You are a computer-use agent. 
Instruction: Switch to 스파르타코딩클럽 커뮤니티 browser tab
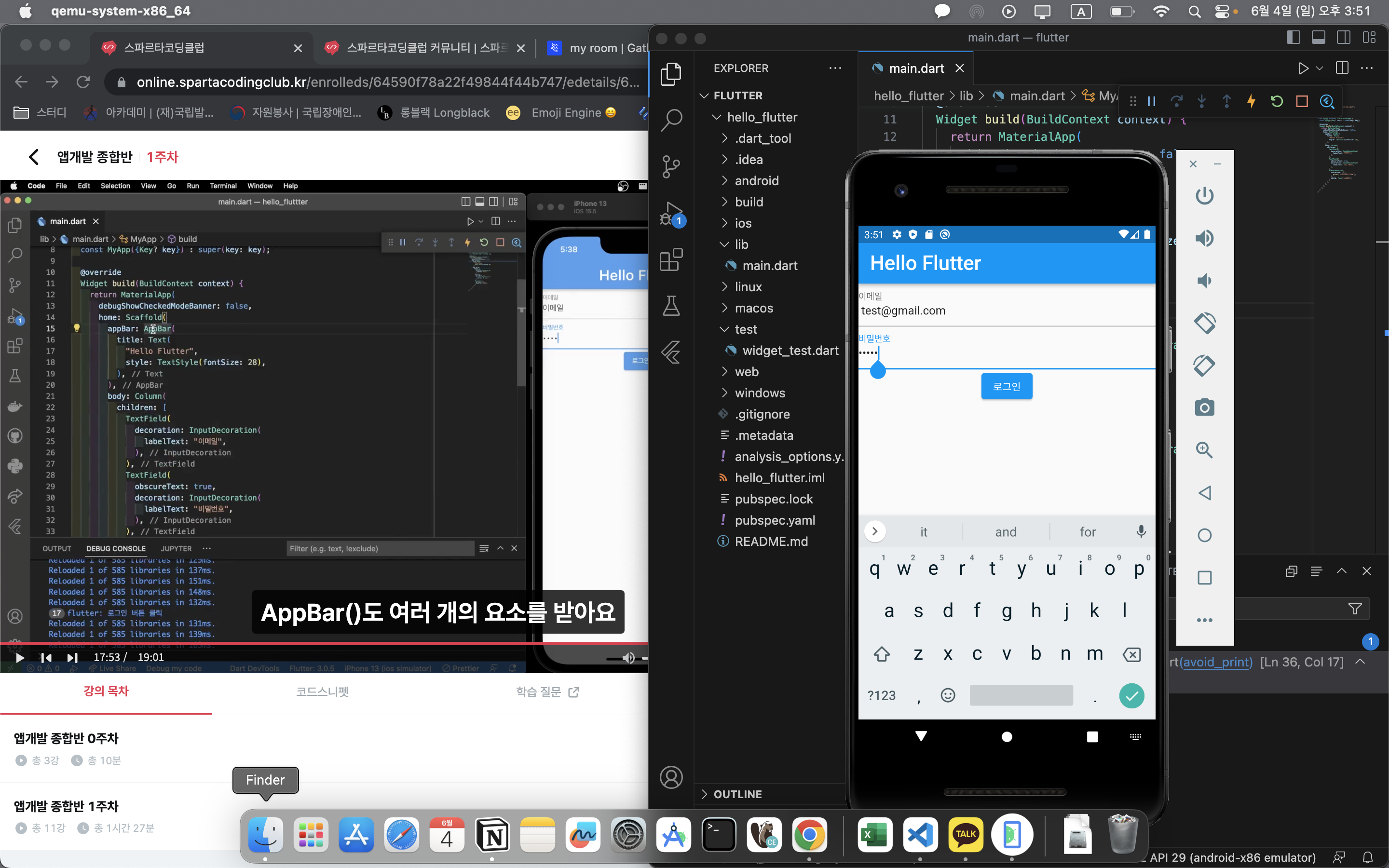point(425,48)
